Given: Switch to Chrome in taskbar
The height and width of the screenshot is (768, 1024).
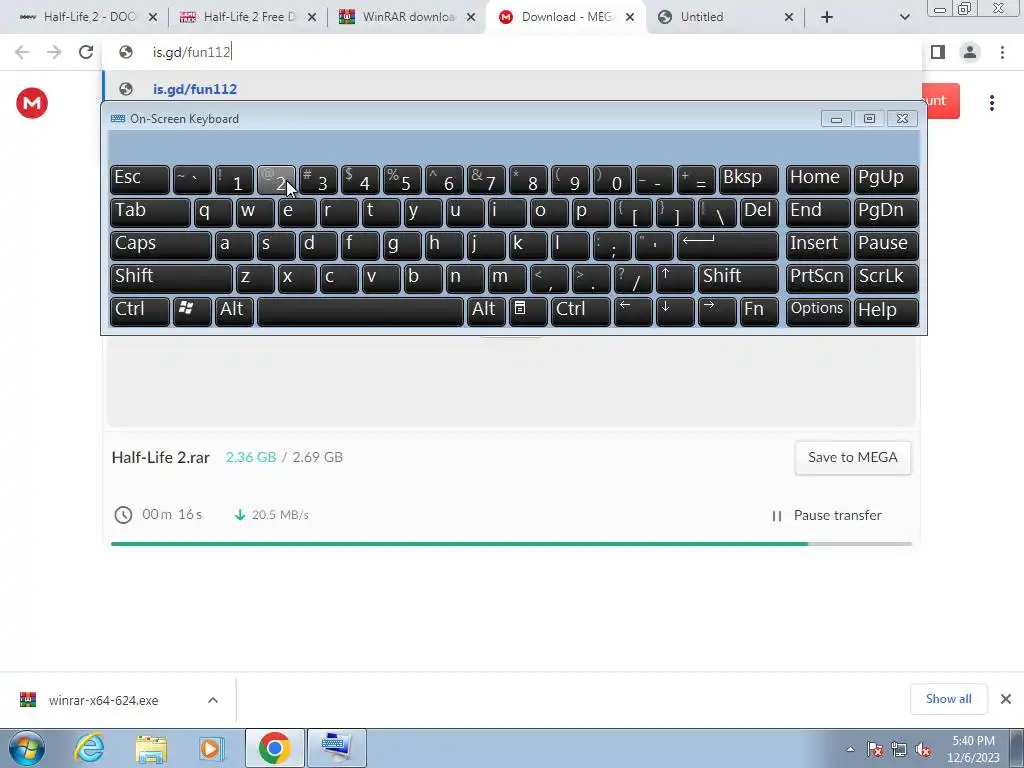Looking at the screenshot, I should pos(274,748).
